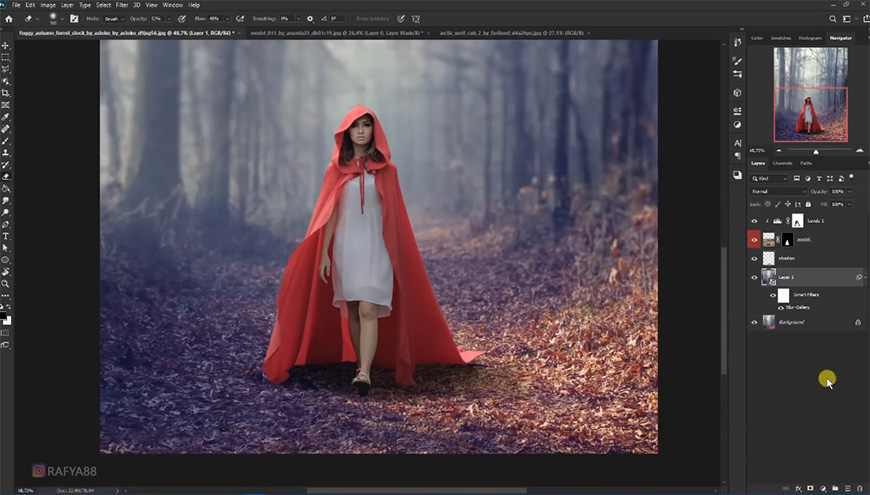Open smoothing options gear icon
The height and width of the screenshot is (495, 870).
[x=310, y=19]
